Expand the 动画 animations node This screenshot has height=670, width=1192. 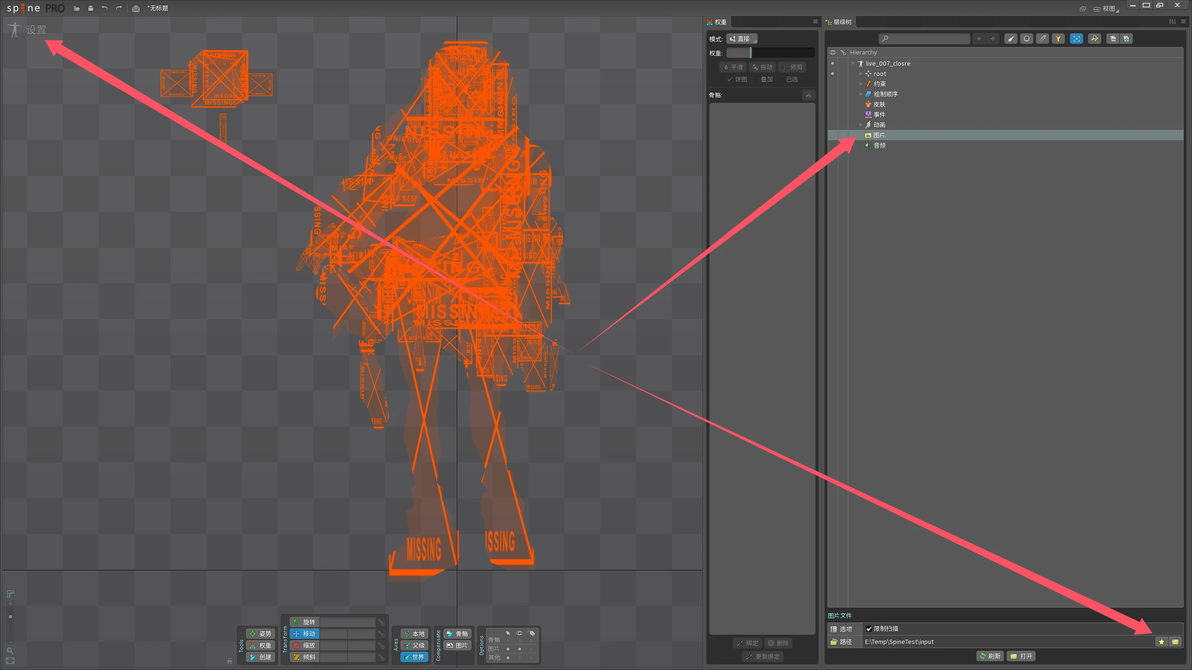[x=861, y=125]
